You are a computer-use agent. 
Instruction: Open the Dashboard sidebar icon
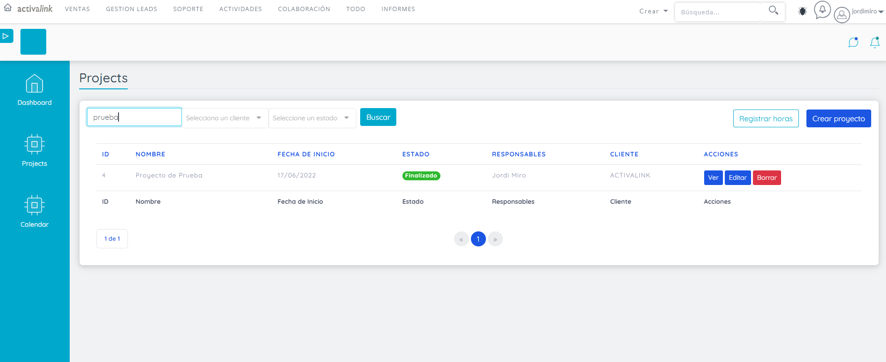click(34, 84)
